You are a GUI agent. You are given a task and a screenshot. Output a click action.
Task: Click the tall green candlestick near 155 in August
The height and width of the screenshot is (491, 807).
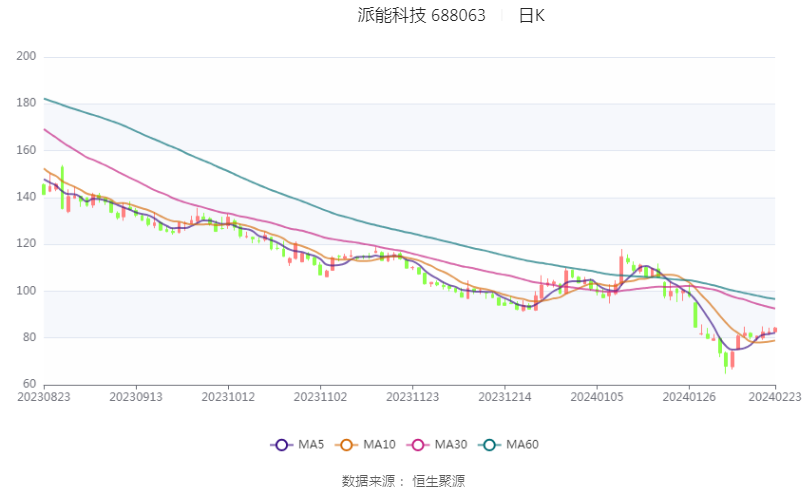pos(62,187)
